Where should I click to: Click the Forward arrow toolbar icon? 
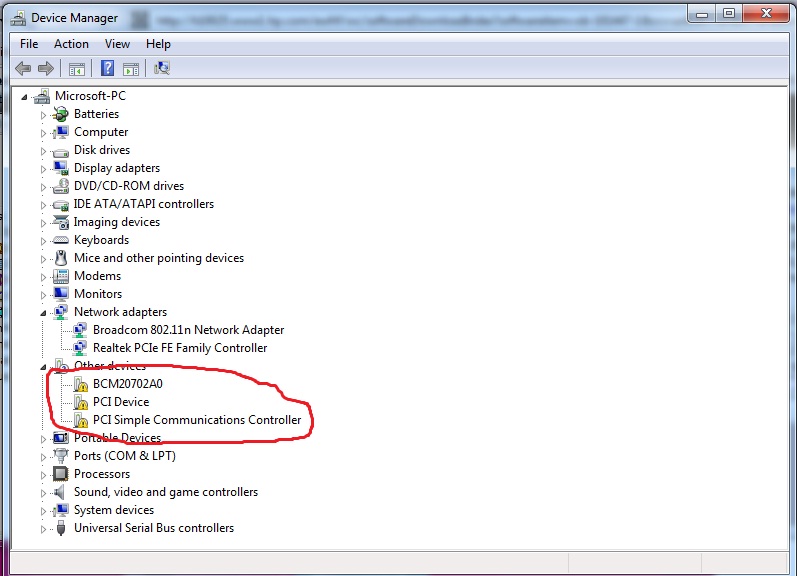click(46, 68)
